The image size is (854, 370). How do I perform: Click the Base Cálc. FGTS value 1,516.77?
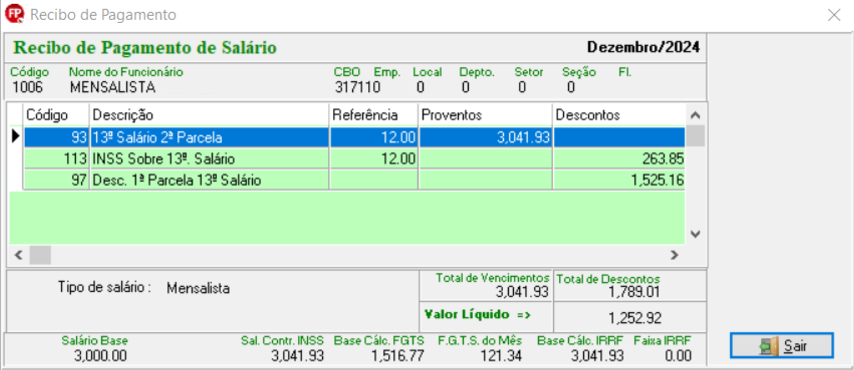click(x=398, y=356)
